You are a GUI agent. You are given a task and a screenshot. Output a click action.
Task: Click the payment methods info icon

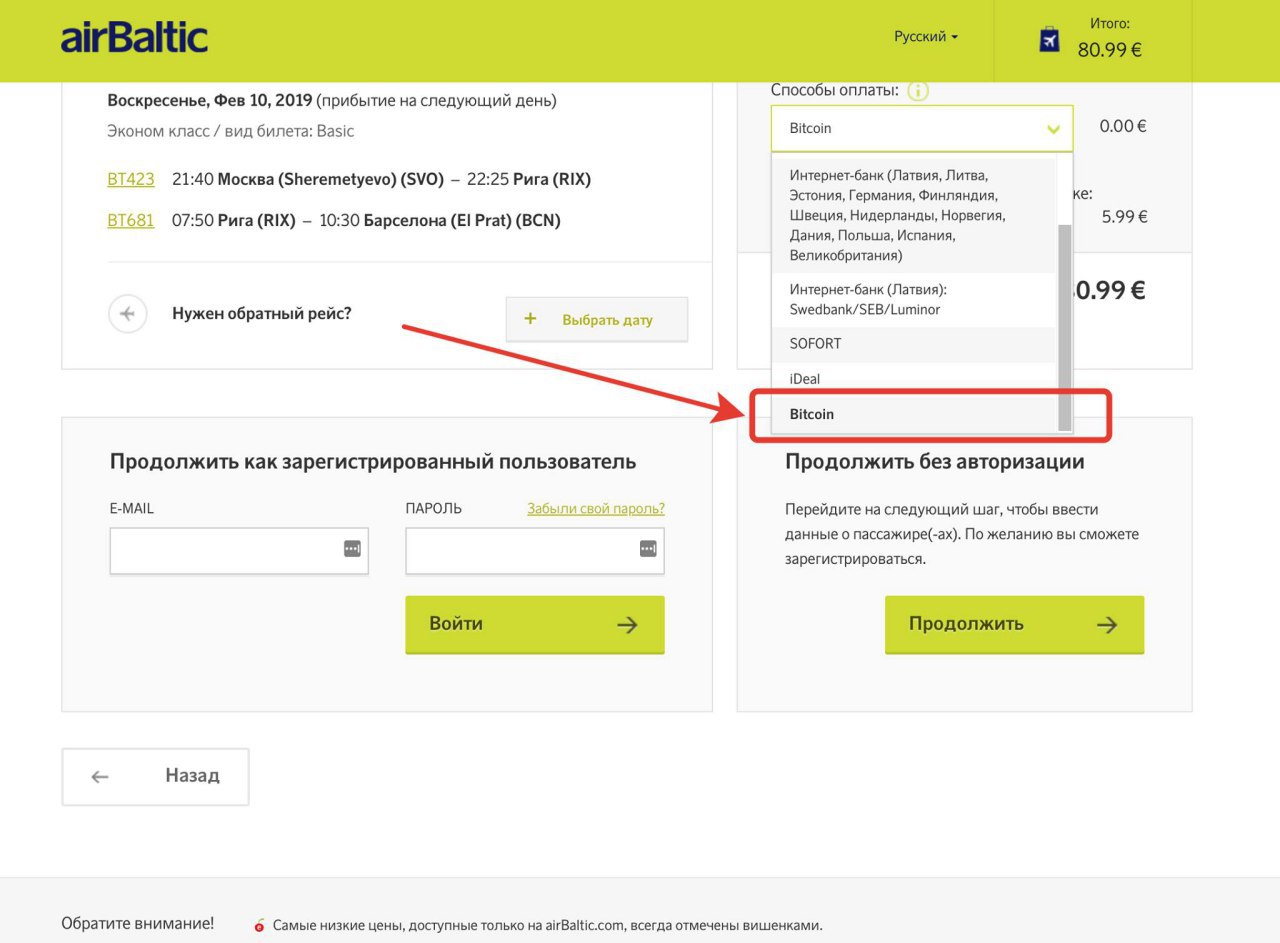[918, 91]
